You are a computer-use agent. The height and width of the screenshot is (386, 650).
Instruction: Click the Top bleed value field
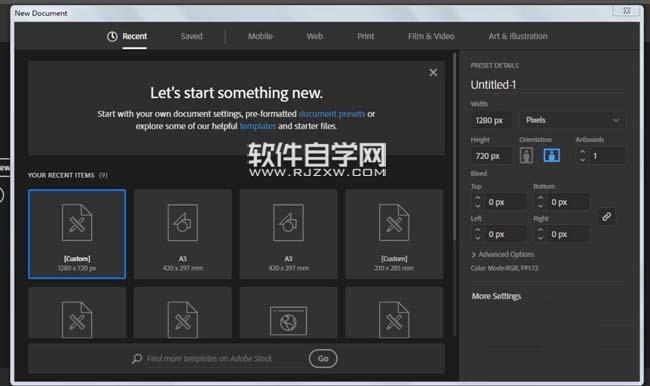(505, 202)
